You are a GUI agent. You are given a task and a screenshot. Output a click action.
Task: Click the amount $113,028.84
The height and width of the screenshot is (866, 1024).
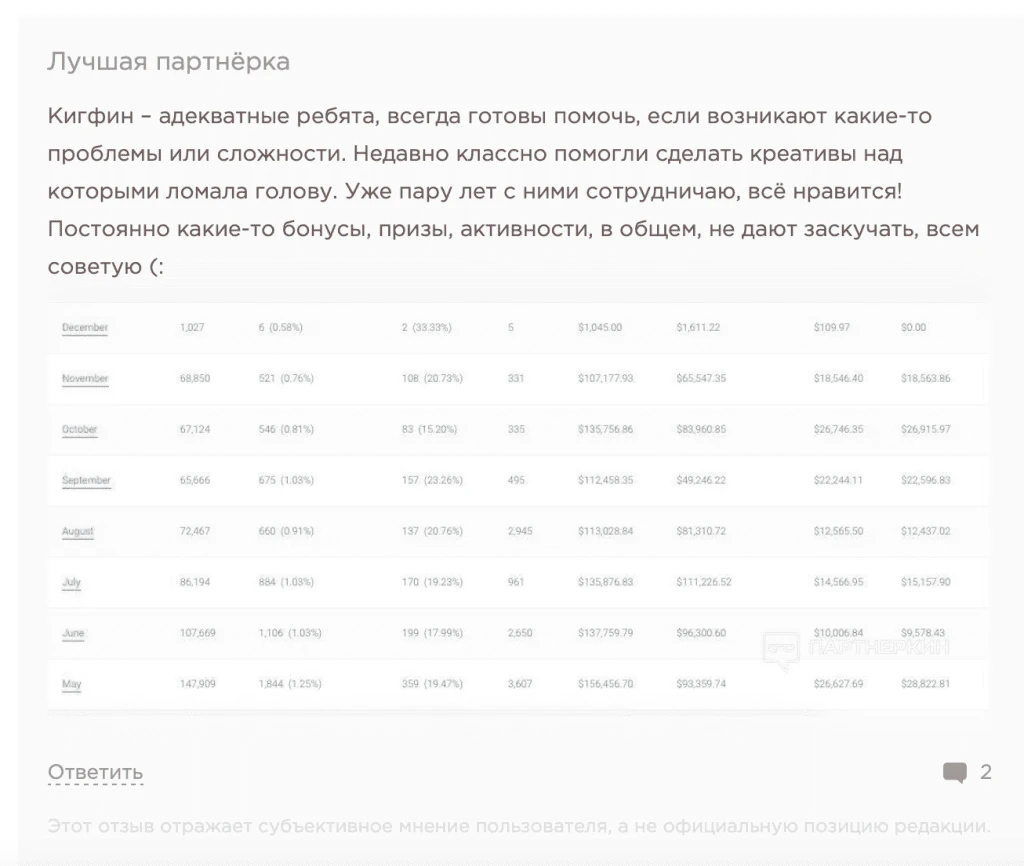tap(605, 531)
